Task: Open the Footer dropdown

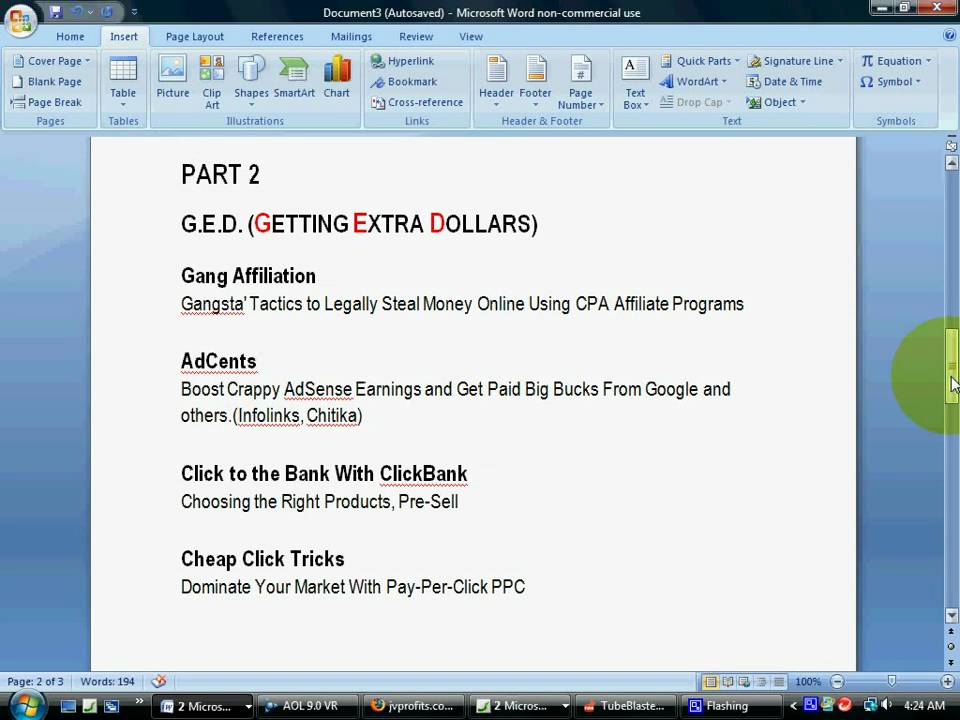Action: (536, 81)
